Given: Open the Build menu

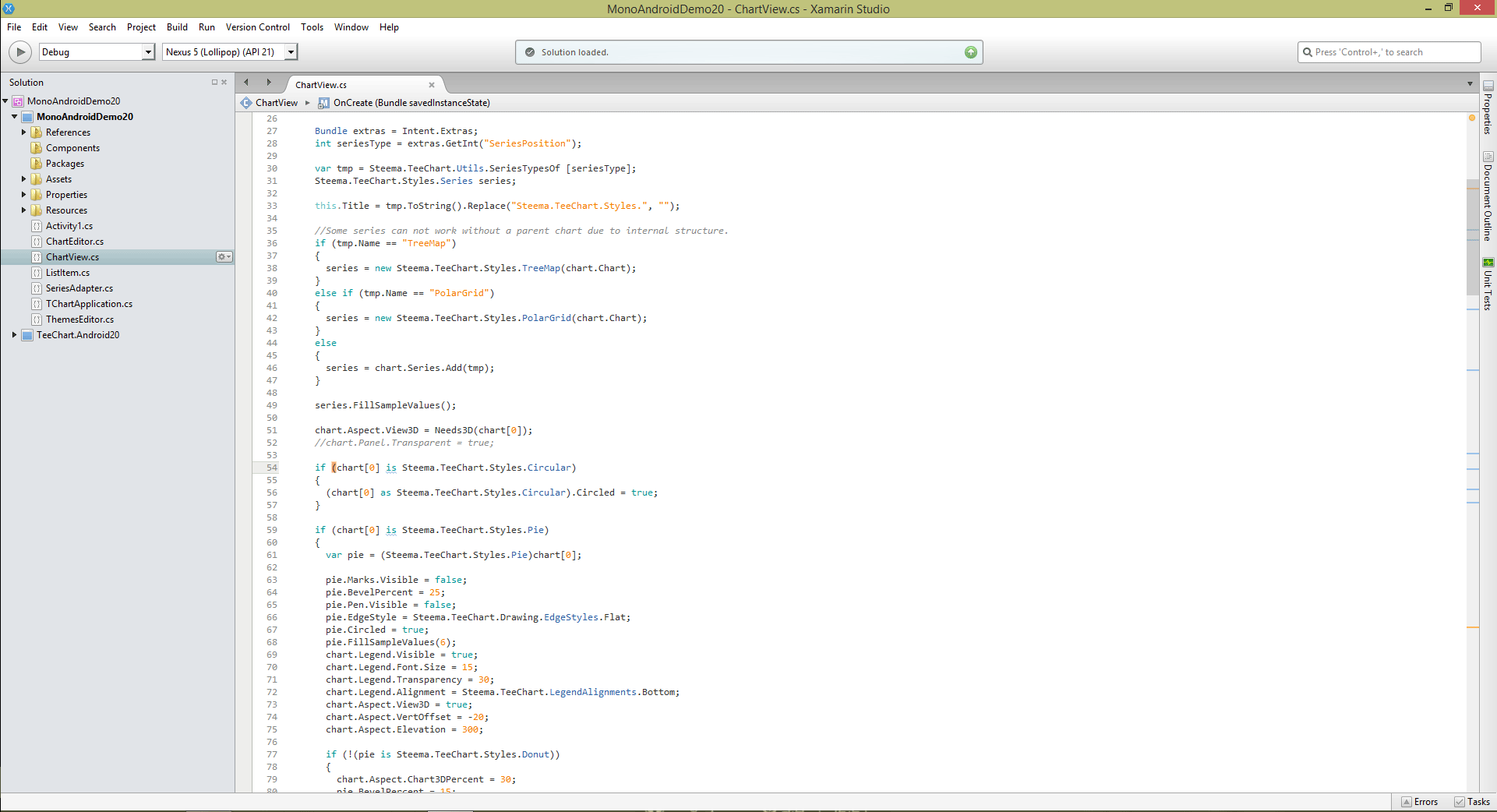Looking at the screenshot, I should coord(177,27).
